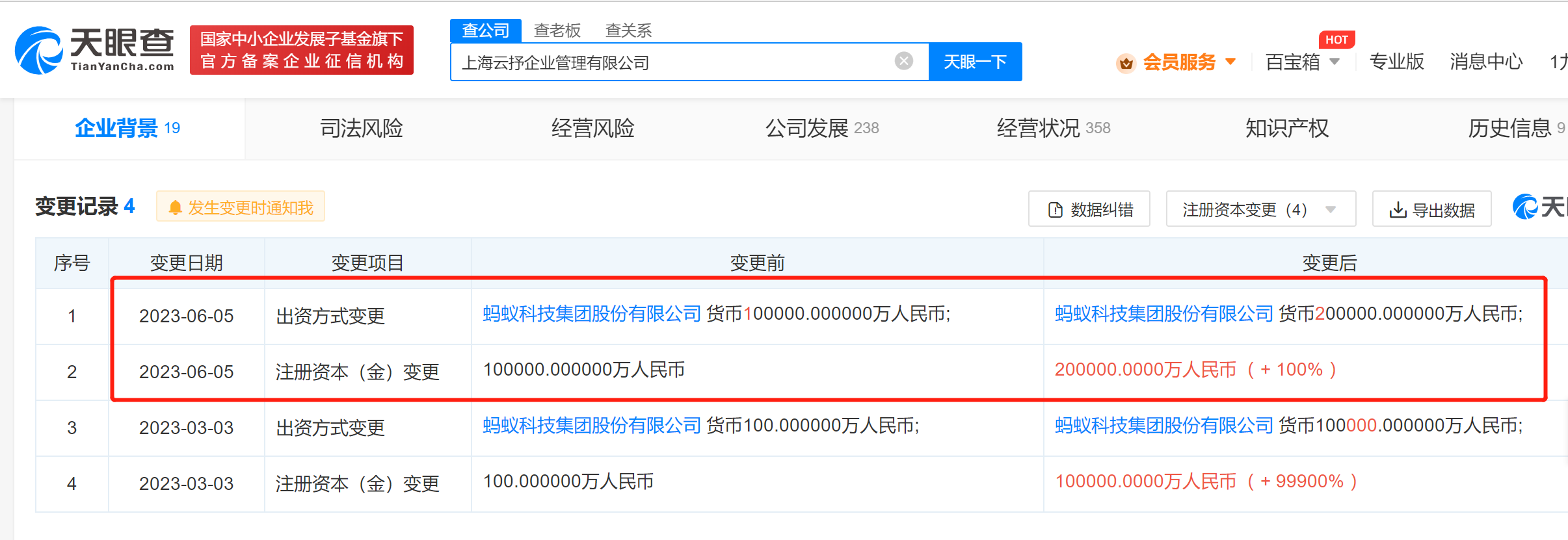Screen dimensions: 1568x540
Task: Select 100.000000万人民币 cell in row 4
Action: (568, 482)
